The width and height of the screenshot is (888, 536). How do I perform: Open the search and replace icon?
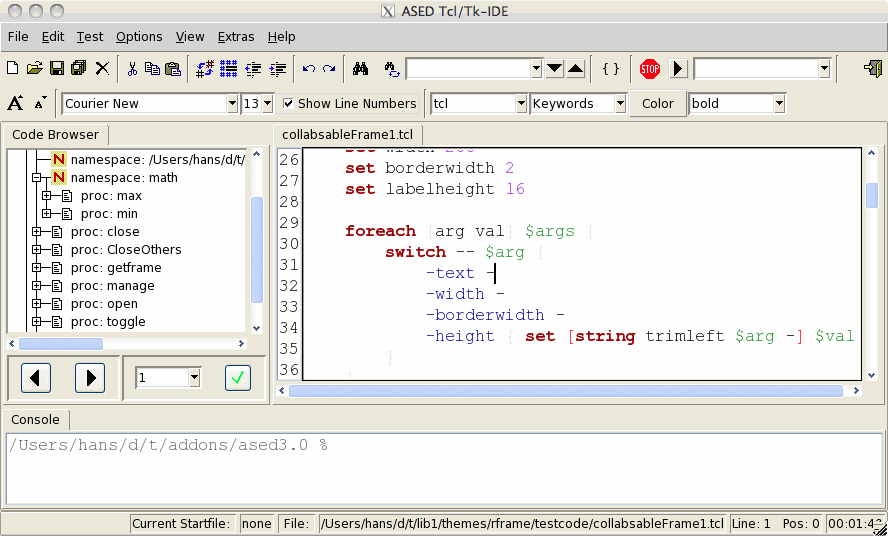point(391,69)
